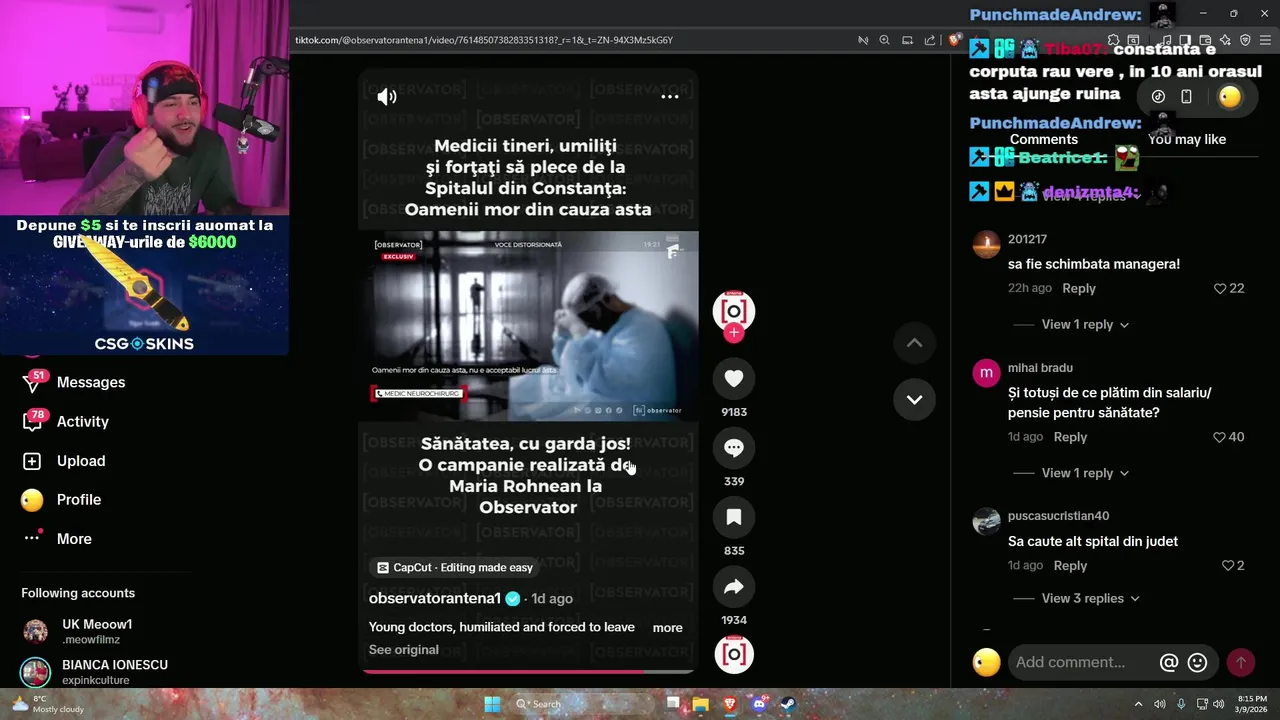
Task: Select the tiktok.com address bar URL
Action: click(x=484, y=40)
